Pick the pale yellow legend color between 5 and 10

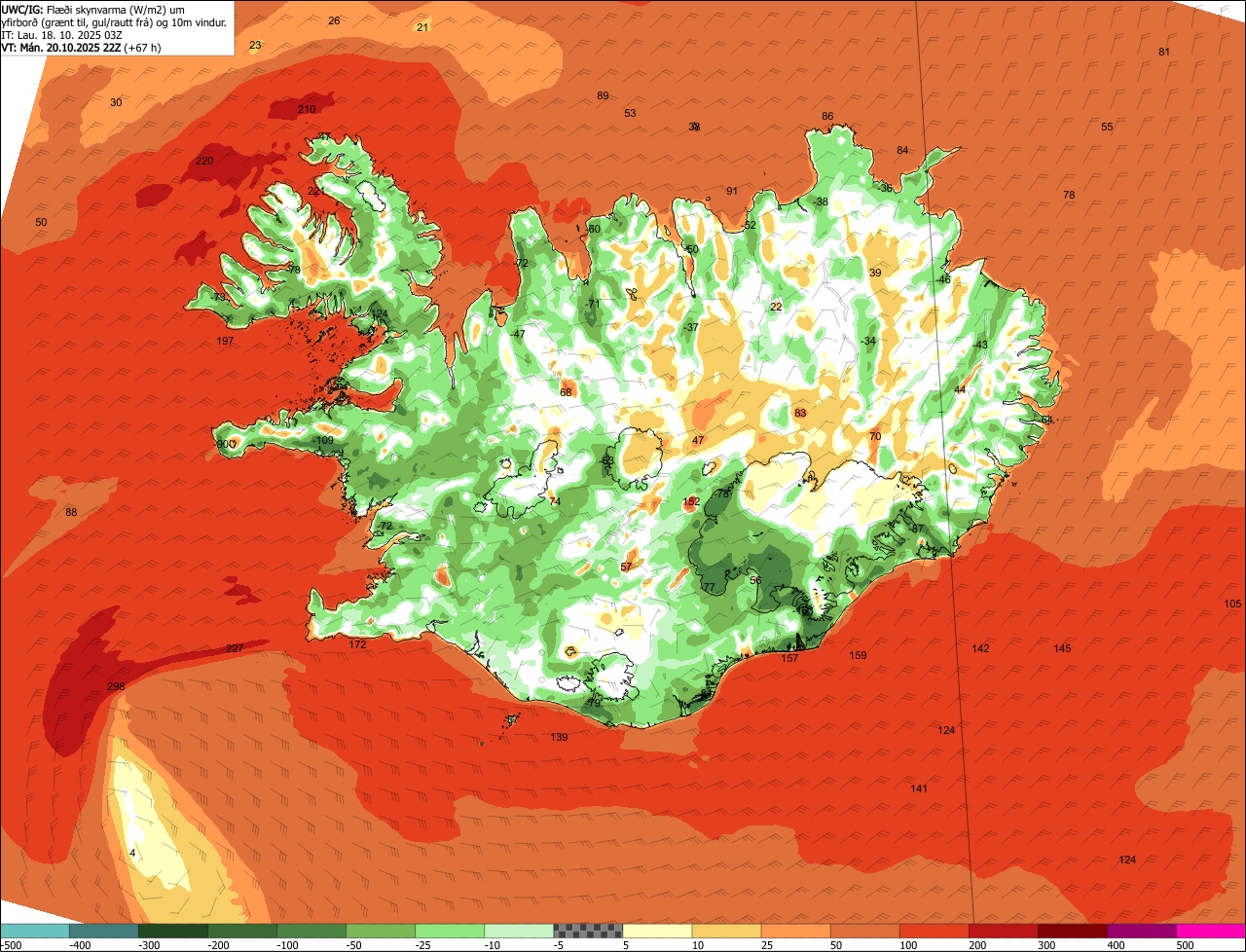tap(658, 931)
